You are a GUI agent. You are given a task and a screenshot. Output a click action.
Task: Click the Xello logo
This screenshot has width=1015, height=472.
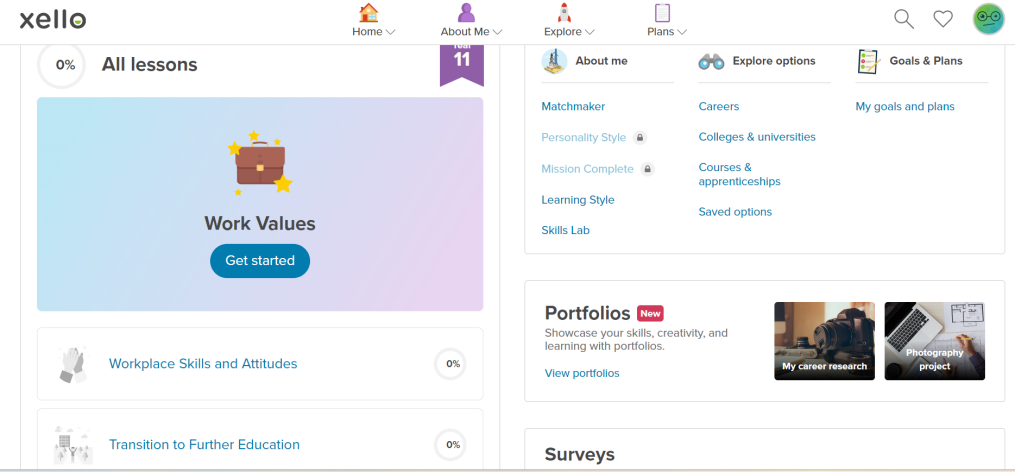(x=52, y=20)
